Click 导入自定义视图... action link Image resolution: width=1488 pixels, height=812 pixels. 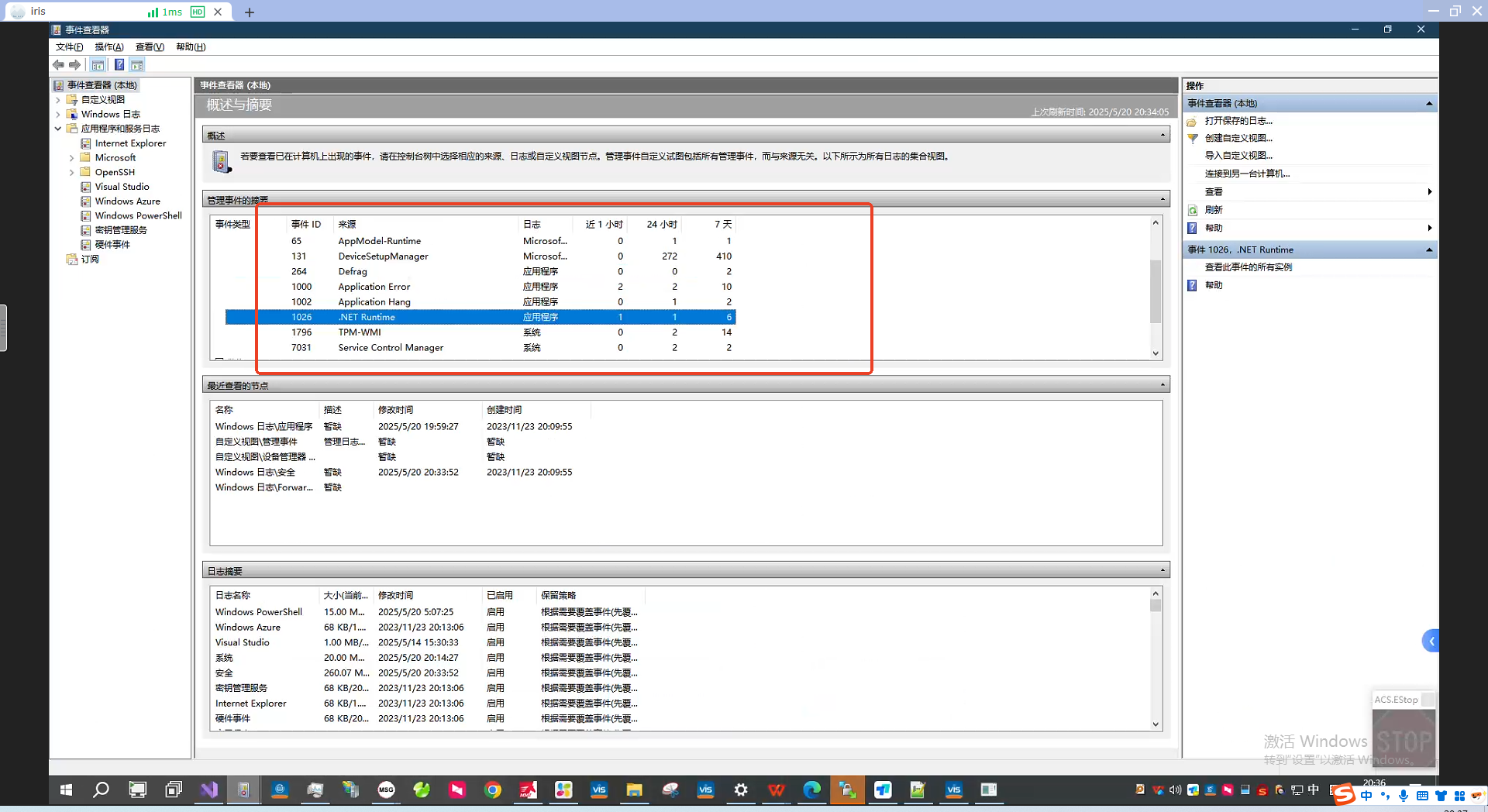(1238, 156)
